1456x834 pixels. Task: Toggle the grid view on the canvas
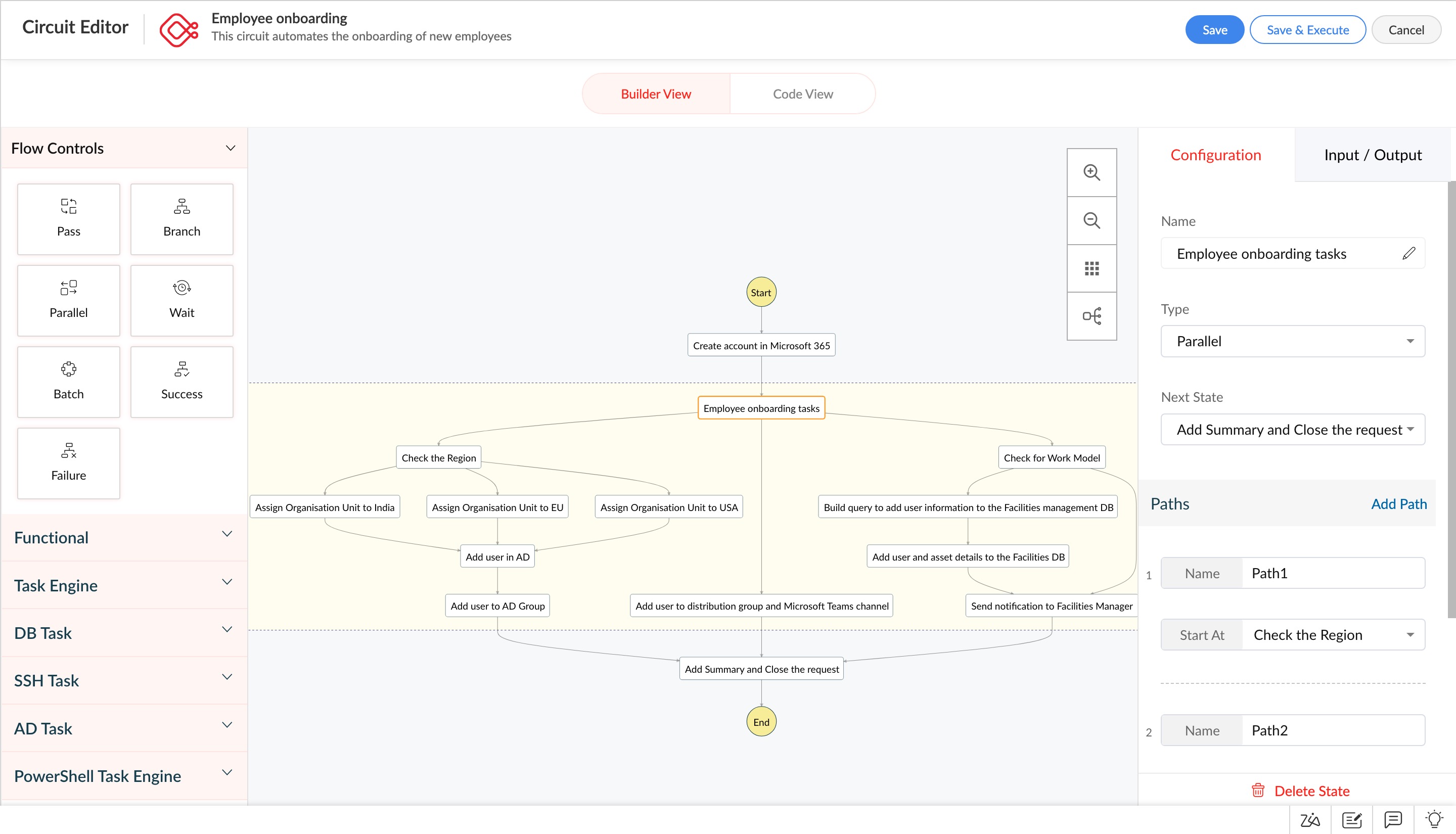[x=1091, y=268]
